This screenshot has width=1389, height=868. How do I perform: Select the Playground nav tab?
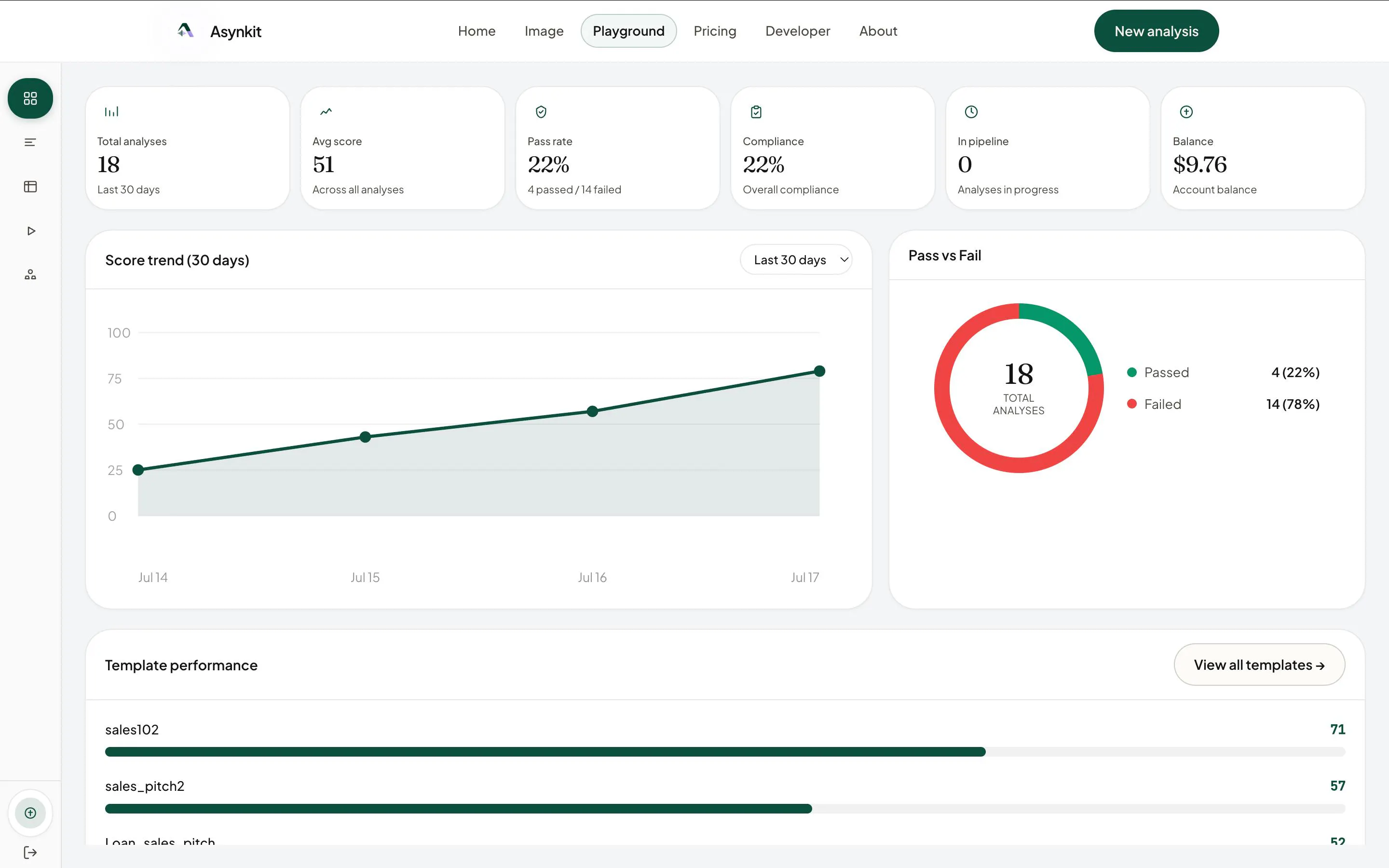[x=628, y=31]
